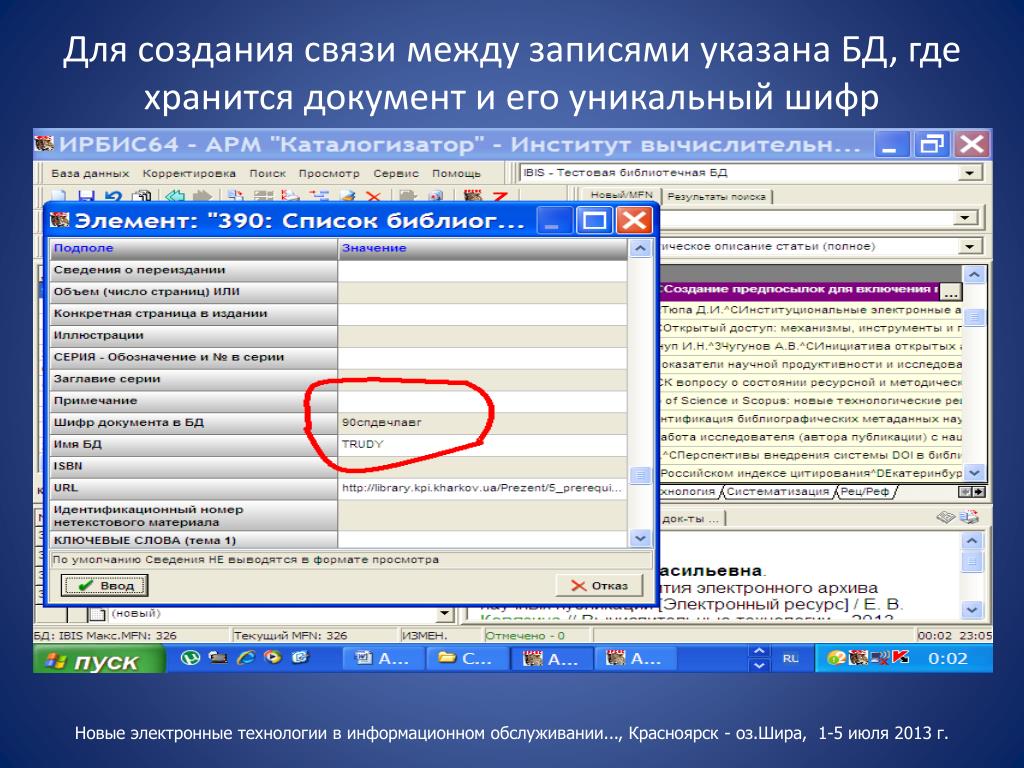Switch to the Новый/MFN tab
The width and height of the screenshot is (1024, 768).
[x=621, y=195]
